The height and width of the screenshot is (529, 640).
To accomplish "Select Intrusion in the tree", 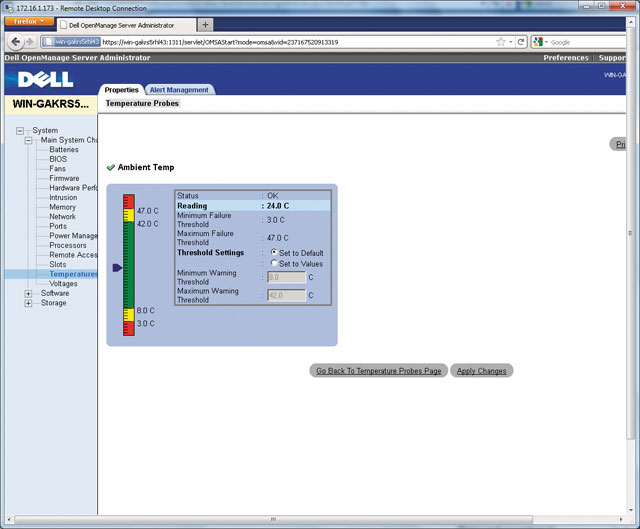I will click(x=63, y=198).
